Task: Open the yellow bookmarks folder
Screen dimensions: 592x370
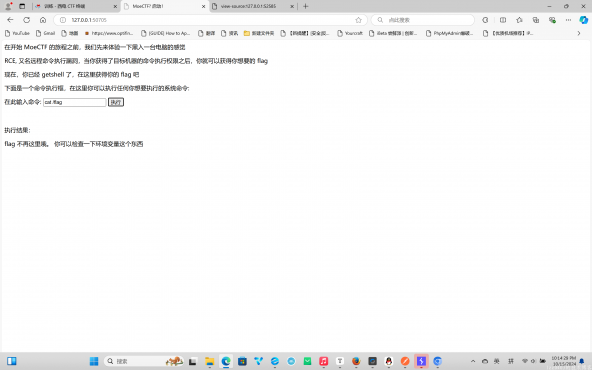Action: click(x=259, y=33)
